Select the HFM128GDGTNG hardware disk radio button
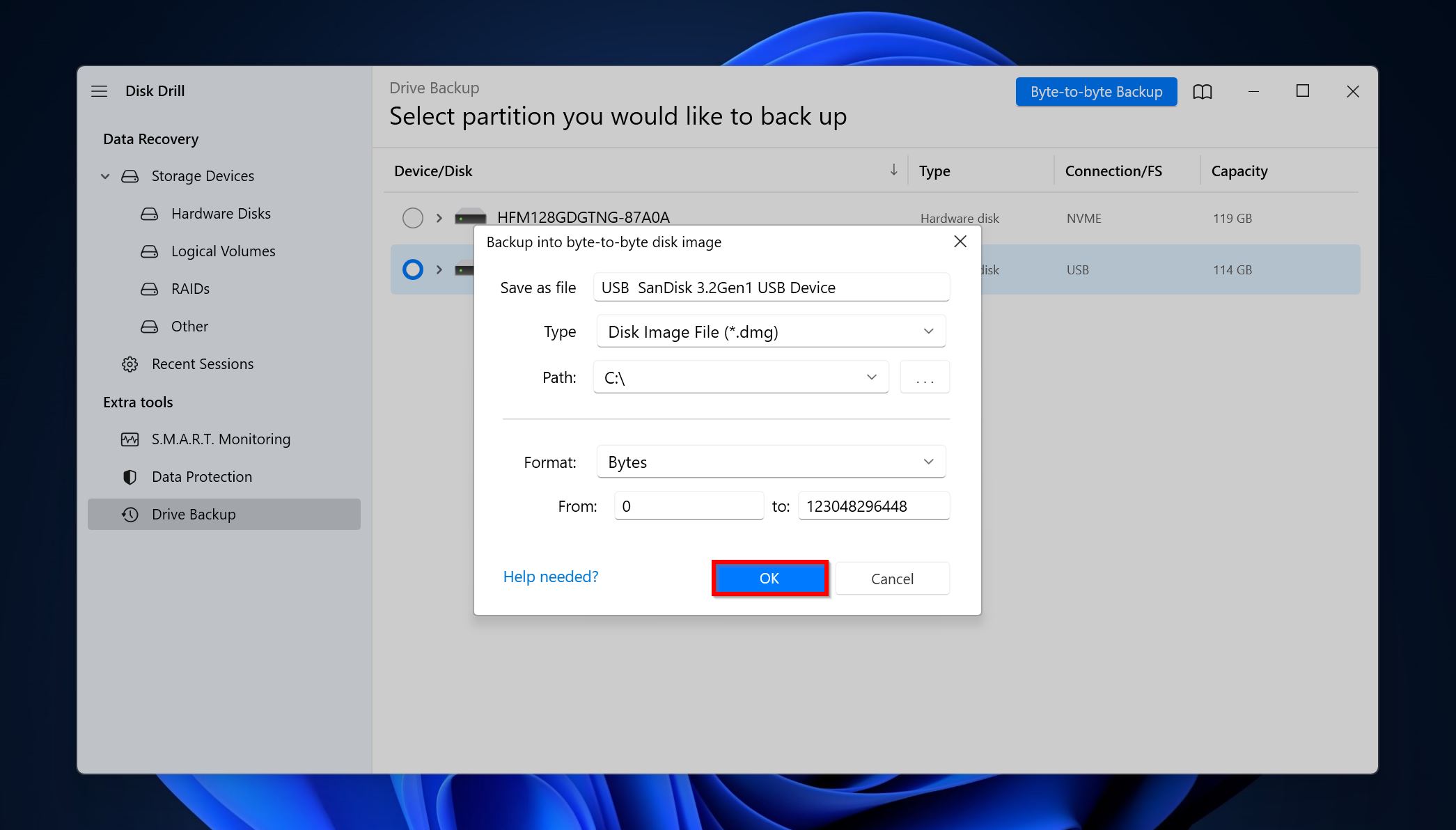Image resolution: width=1456 pixels, height=830 pixels. coord(412,217)
